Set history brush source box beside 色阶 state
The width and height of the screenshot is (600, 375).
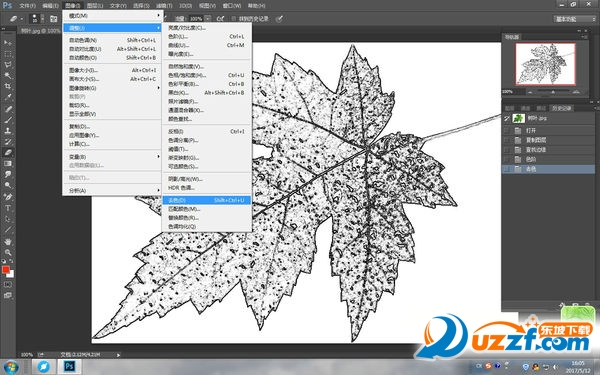(507, 159)
